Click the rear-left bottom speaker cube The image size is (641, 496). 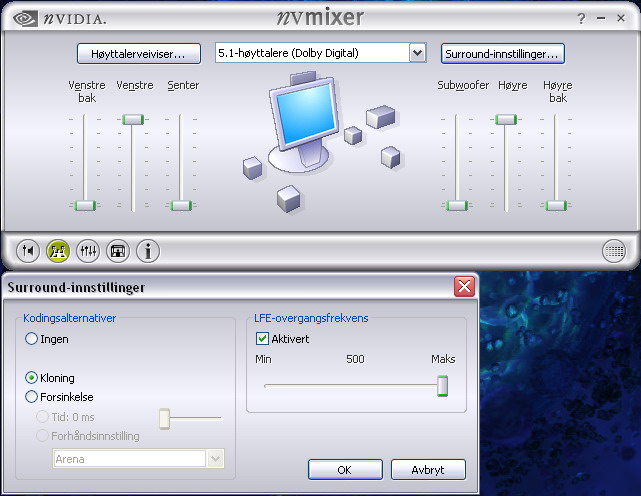click(289, 199)
